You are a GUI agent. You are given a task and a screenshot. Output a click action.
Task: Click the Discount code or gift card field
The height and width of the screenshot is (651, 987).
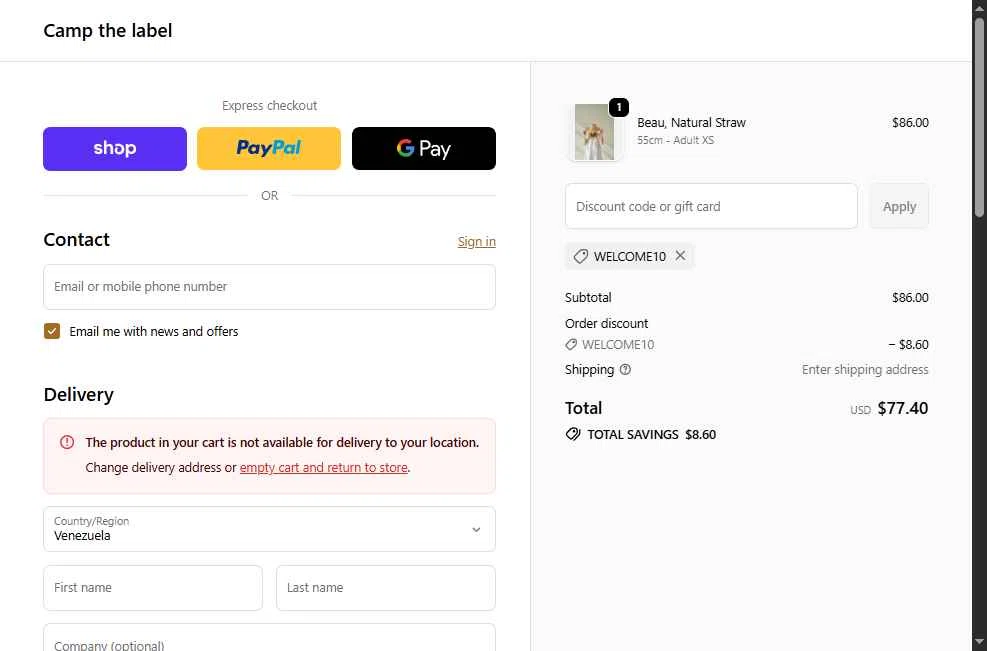[711, 207]
